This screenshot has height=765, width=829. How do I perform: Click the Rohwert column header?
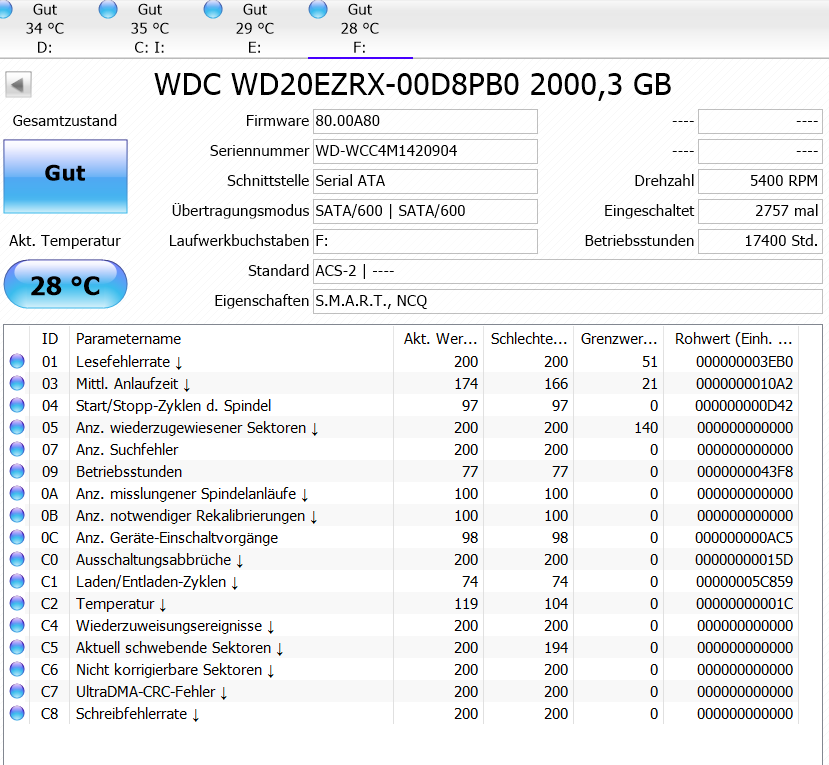[732, 339]
